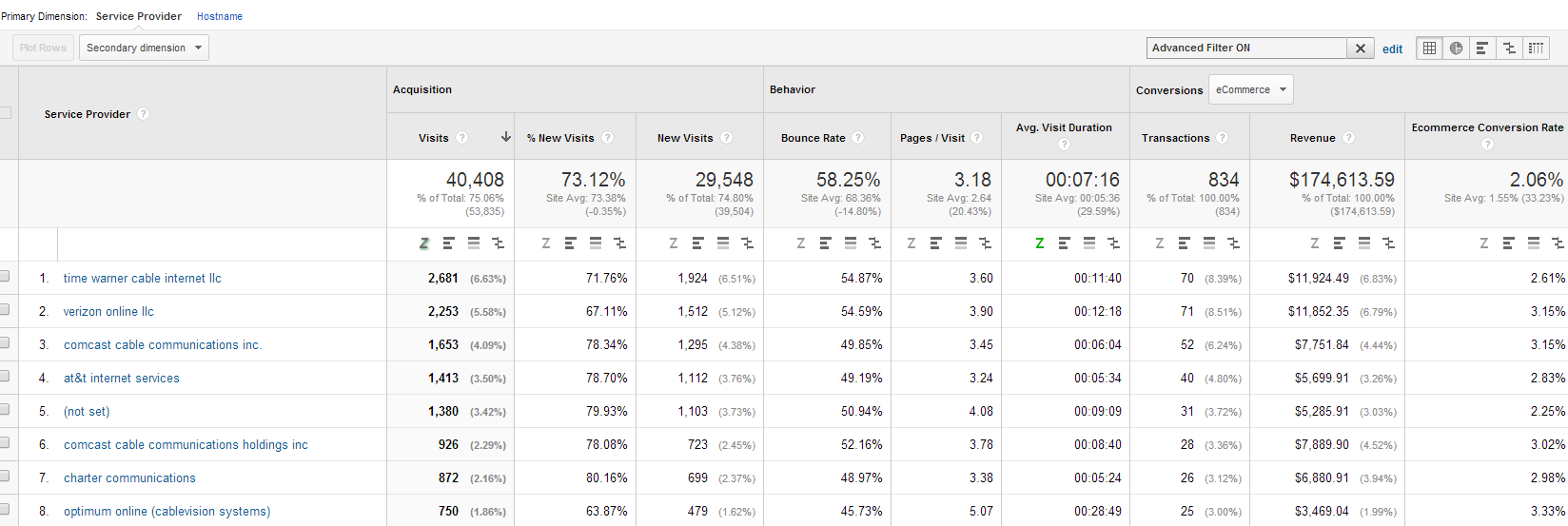Viewport: 1568px width, 526px height.
Task: Switch to the Data table view icon
Action: 1429,48
